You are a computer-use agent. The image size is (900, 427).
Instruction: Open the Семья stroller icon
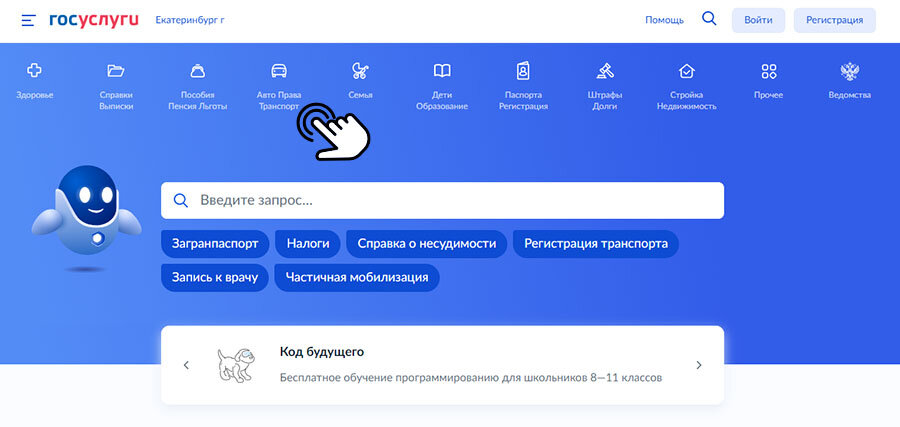tap(360, 71)
